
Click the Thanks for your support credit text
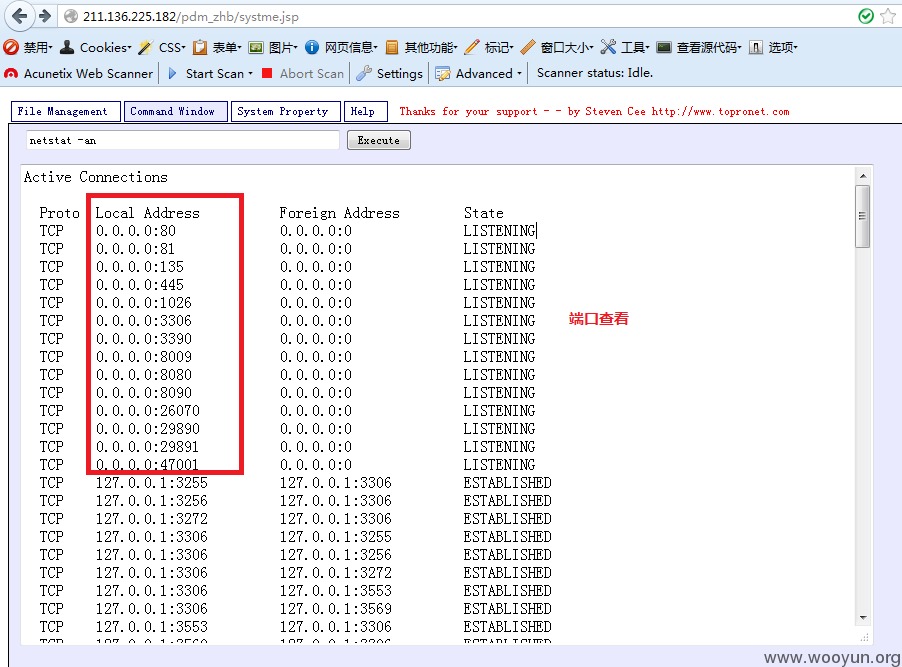click(594, 112)
